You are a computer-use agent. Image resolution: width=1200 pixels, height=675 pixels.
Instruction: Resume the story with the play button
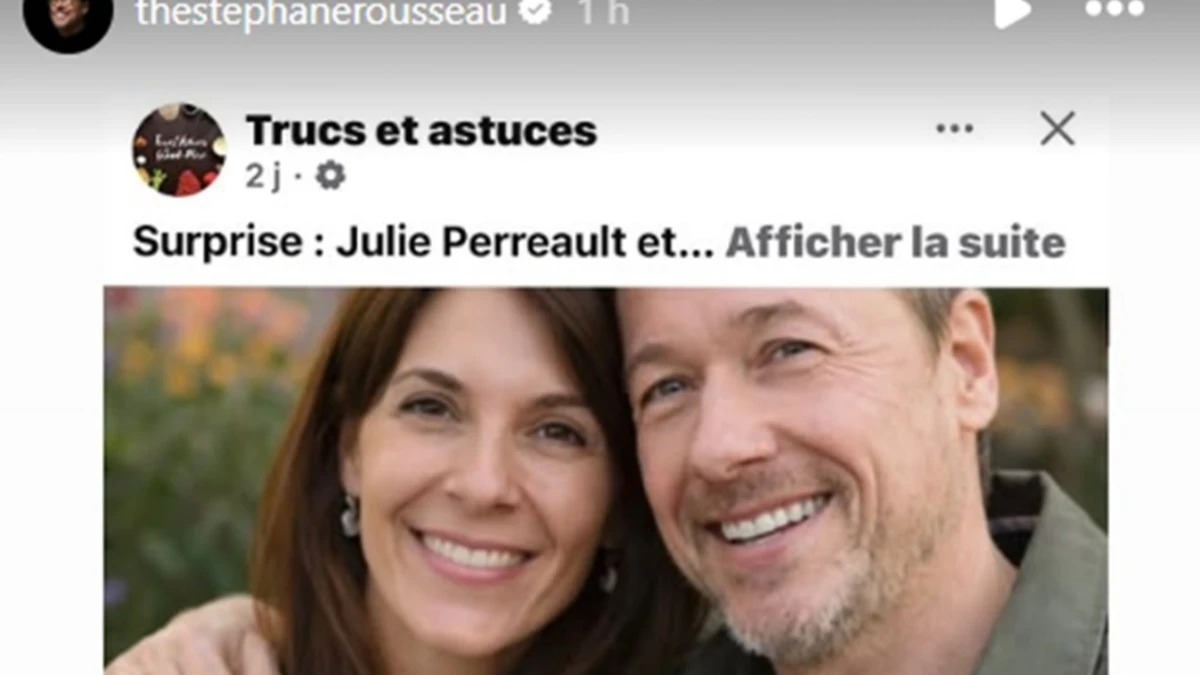click(x=1011, y=11)
